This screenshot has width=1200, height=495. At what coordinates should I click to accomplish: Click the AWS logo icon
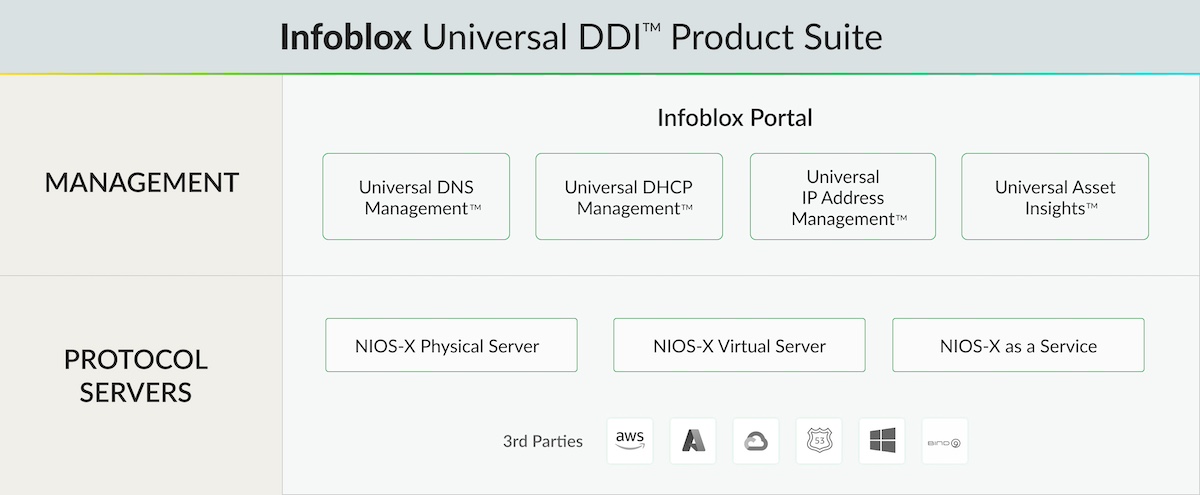pyautogui.click(x=630, y=441)
